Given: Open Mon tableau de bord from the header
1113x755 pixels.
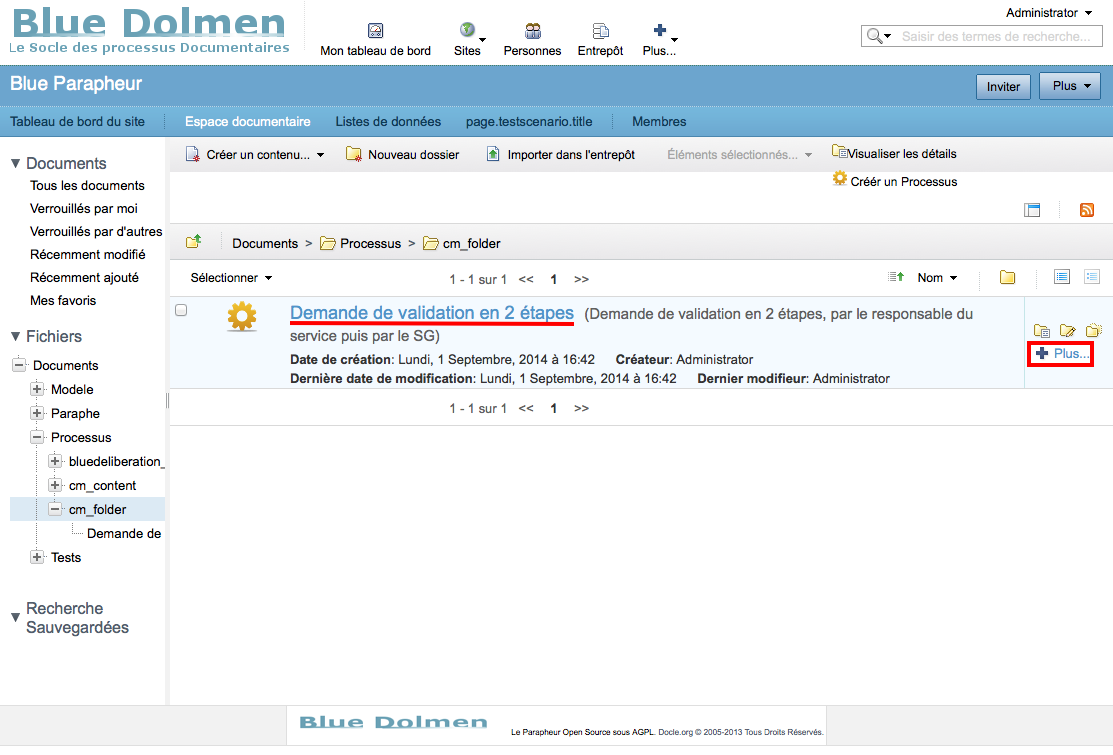Looking at the screenshot, I should [375, 40].
